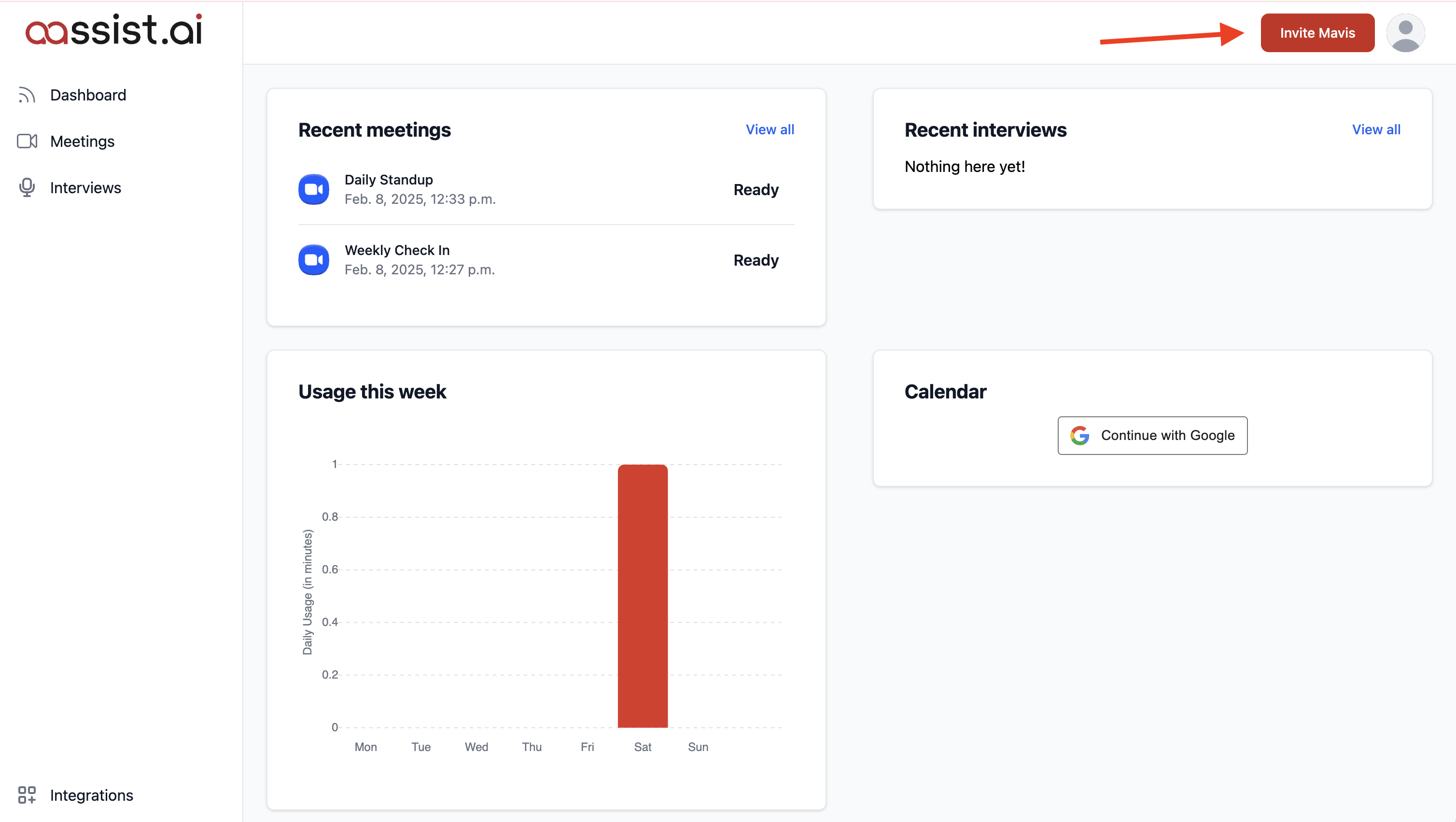
Task: Click the Google logo icon
Action: [1079, 435]
